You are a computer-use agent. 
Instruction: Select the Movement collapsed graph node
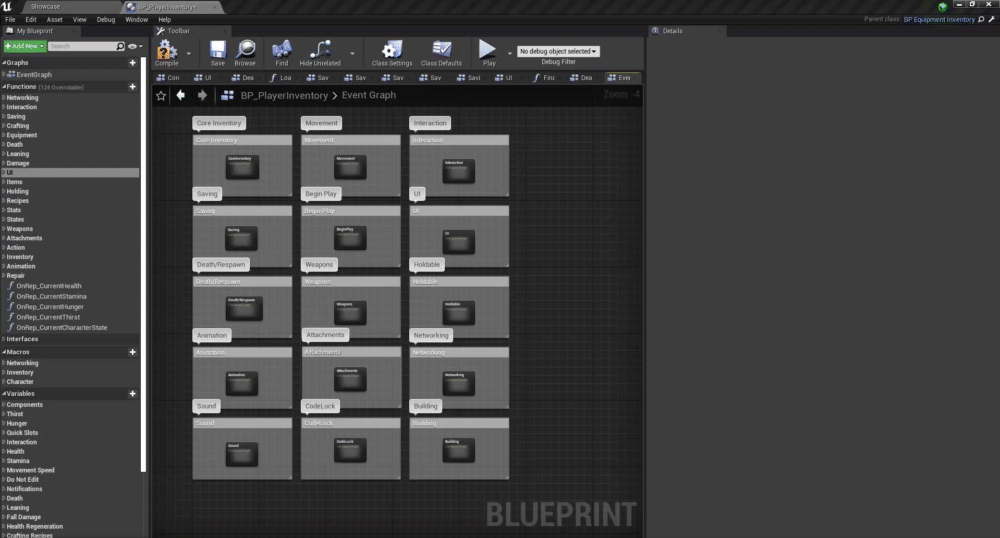point(350,166)
